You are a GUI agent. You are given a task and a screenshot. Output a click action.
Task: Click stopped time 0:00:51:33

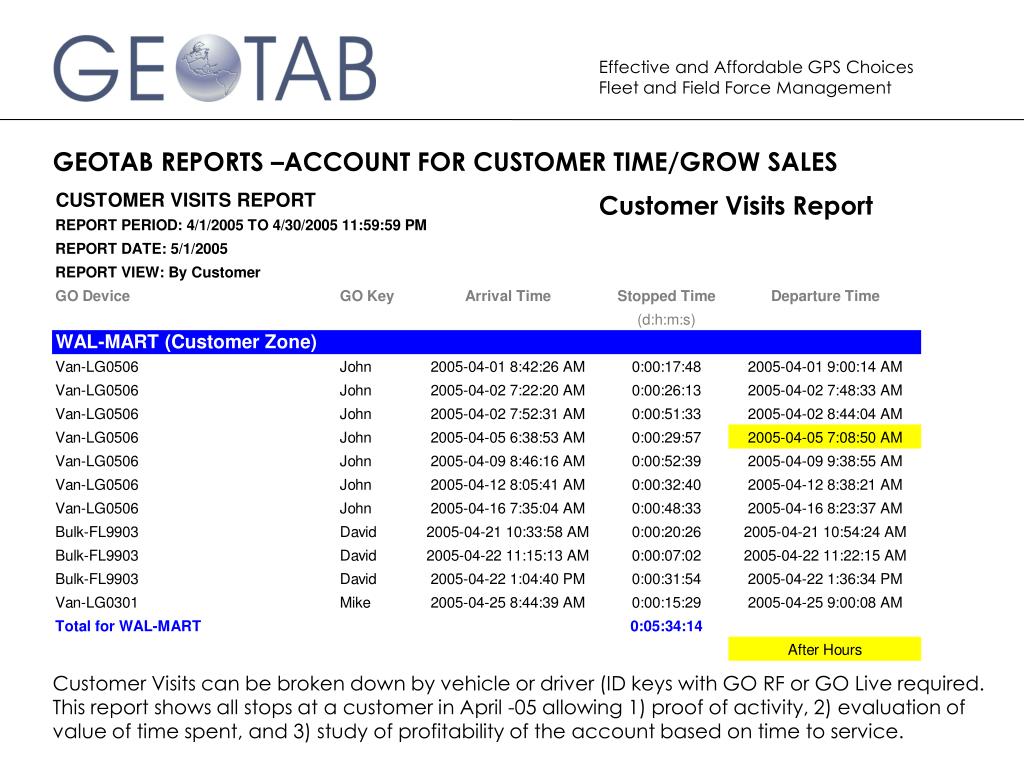(x=666, y=413)
